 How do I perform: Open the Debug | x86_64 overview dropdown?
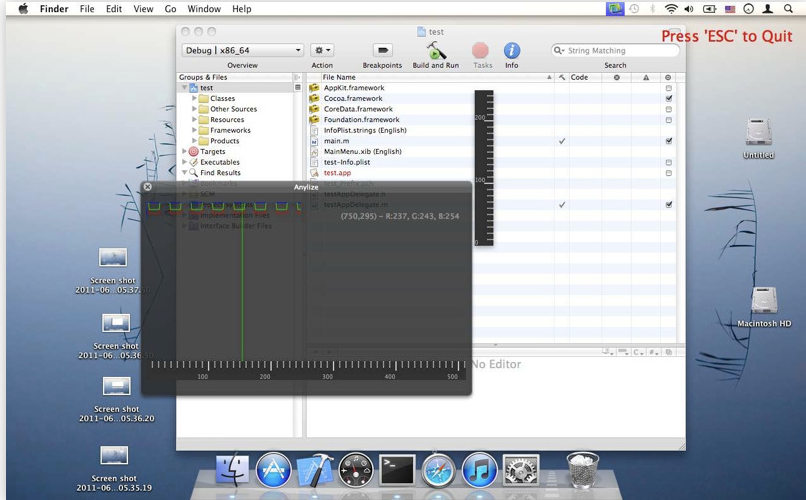click(x=243, y=50)
